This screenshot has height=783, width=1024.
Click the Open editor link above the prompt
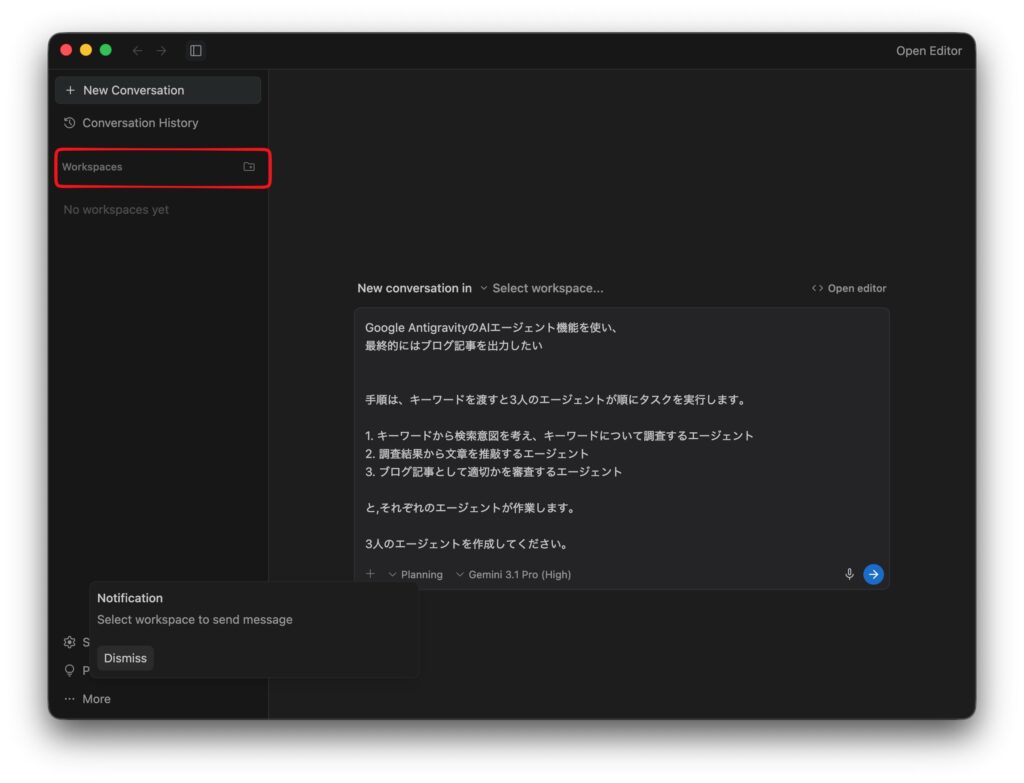(x=849, y=288)
